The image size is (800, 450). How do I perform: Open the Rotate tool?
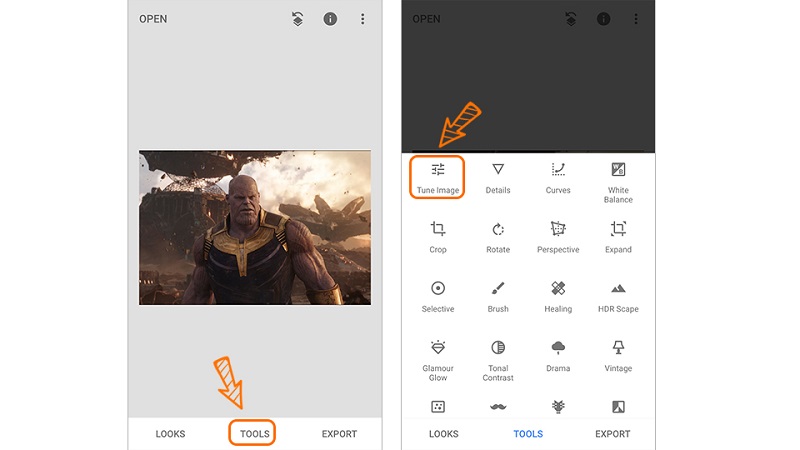click(x=497, y=237)
